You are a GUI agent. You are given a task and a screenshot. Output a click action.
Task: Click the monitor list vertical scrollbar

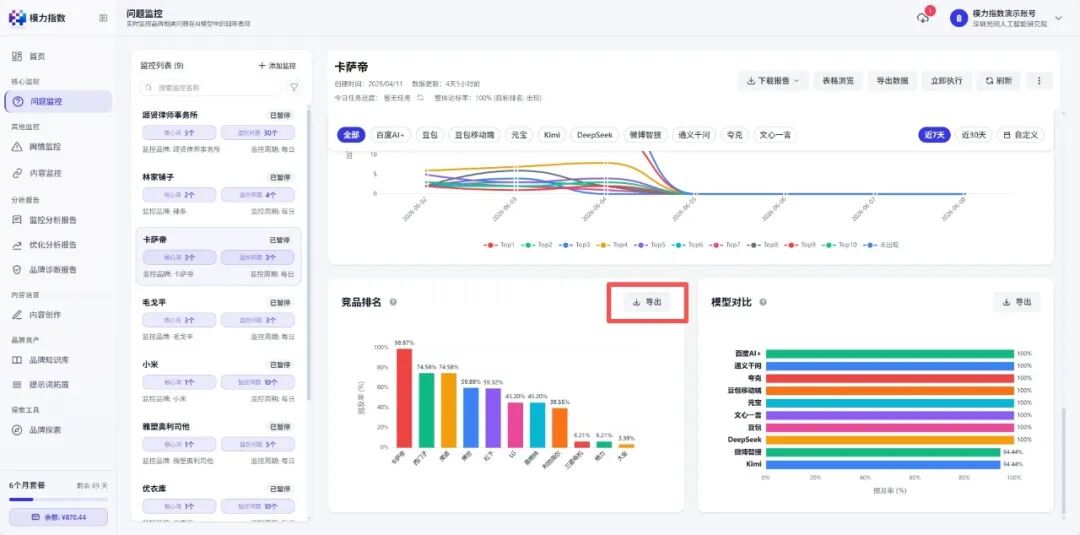click(308, 255)
